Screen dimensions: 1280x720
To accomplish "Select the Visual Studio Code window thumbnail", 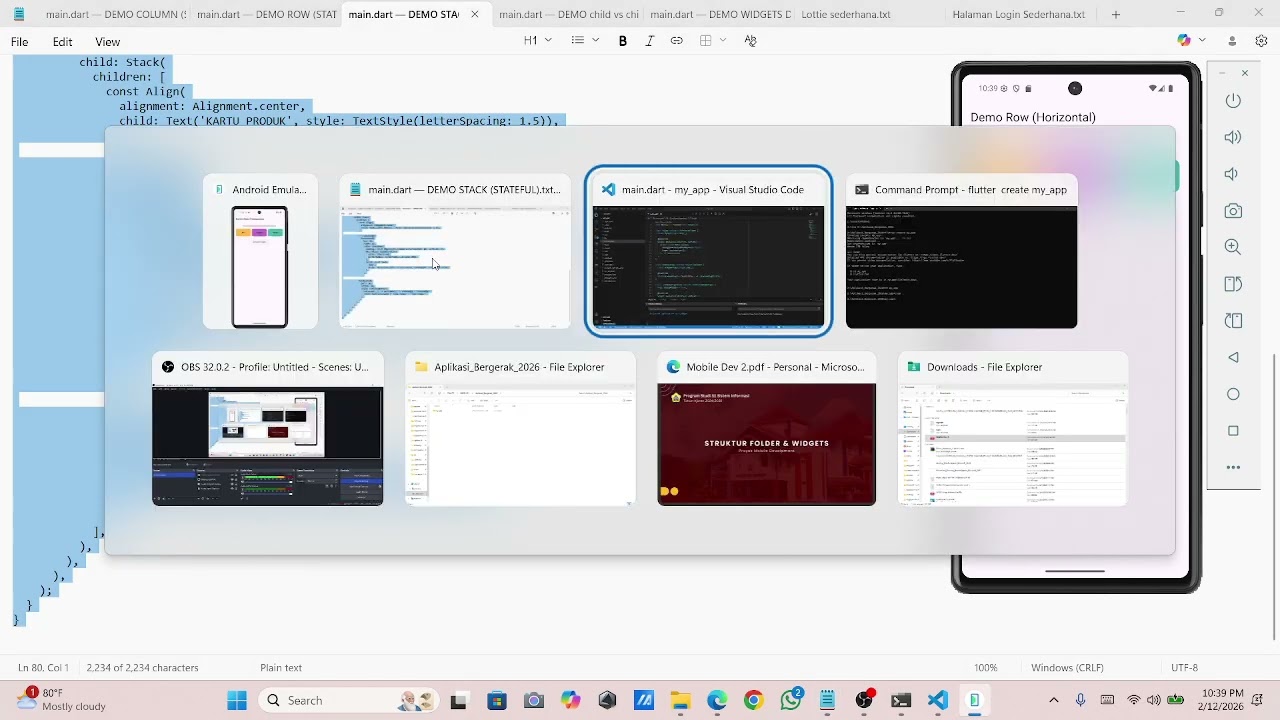I will click(708, 251).
